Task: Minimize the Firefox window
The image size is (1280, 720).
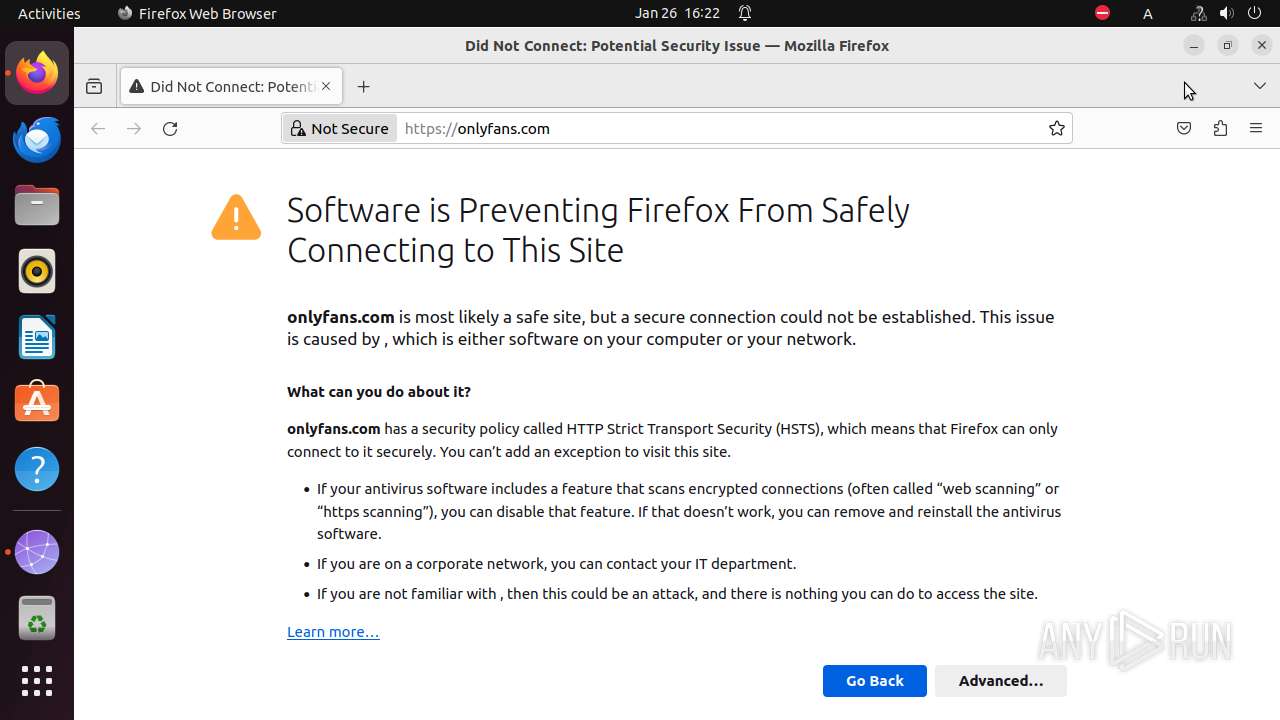Action: [1193, 45]
